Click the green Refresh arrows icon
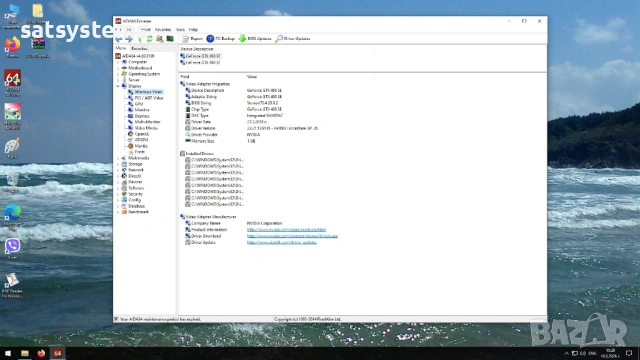 pos(149,39)
